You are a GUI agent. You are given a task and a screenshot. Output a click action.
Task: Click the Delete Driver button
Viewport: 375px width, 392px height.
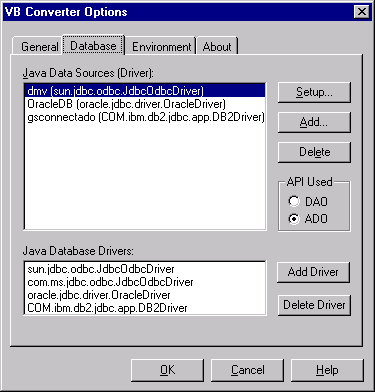[x=314, y=305]
